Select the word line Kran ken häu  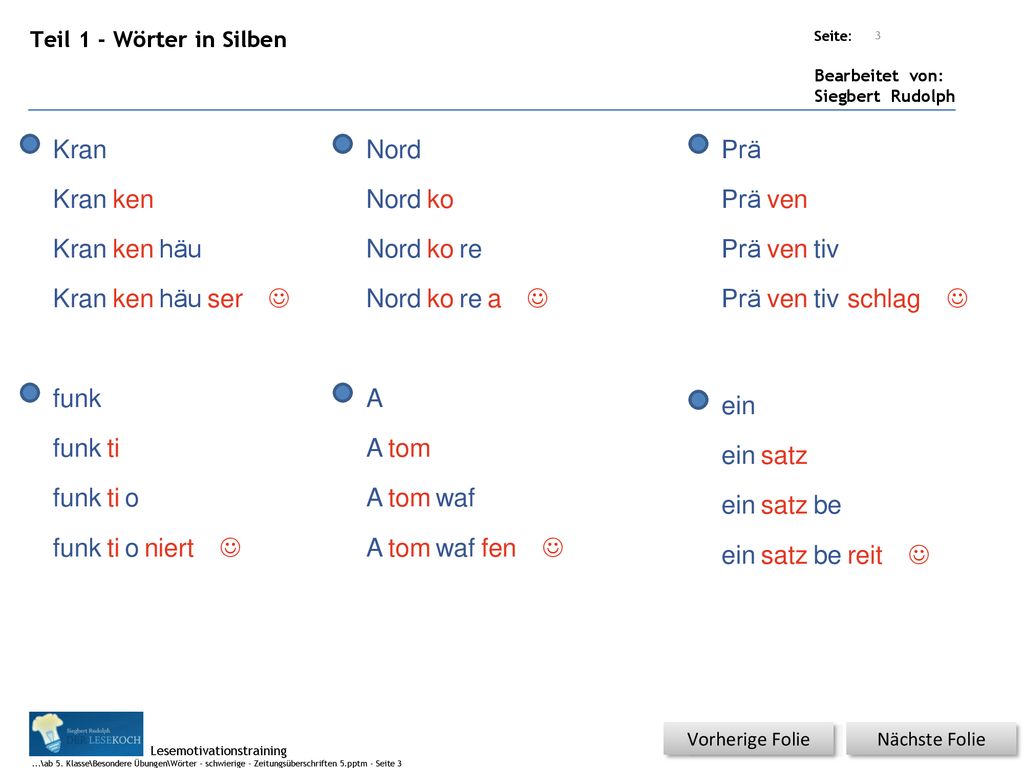pos(127,249)
